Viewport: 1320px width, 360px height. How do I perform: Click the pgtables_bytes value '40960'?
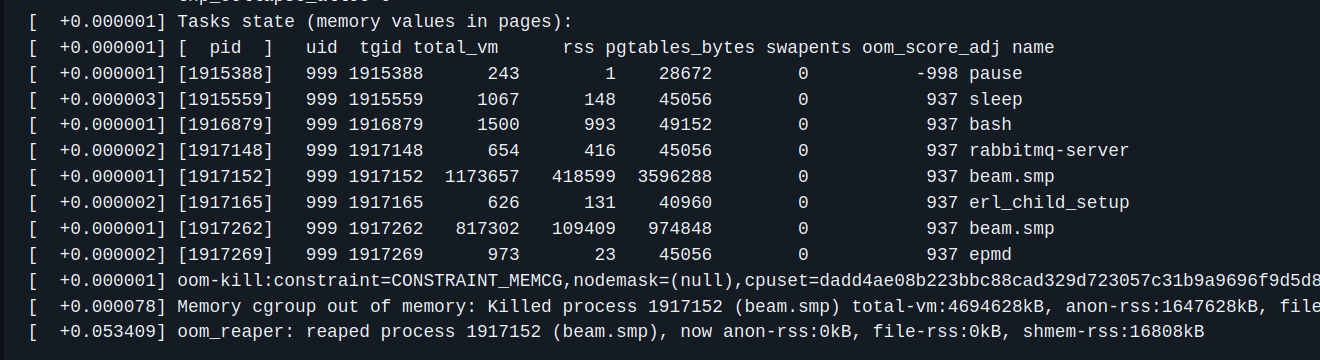[x=686, y=203]
